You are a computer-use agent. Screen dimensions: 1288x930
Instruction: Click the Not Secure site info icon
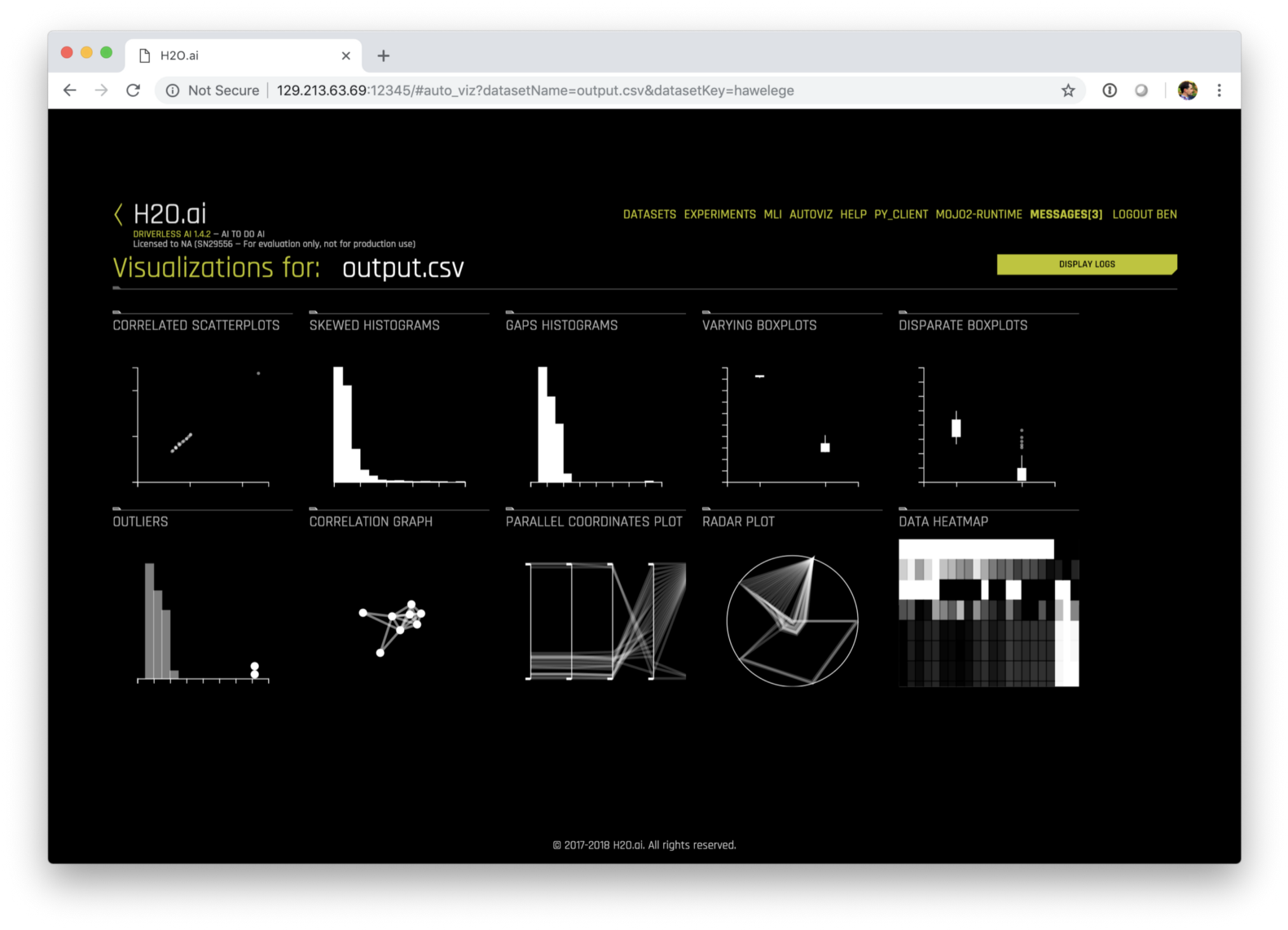(173, 90)
